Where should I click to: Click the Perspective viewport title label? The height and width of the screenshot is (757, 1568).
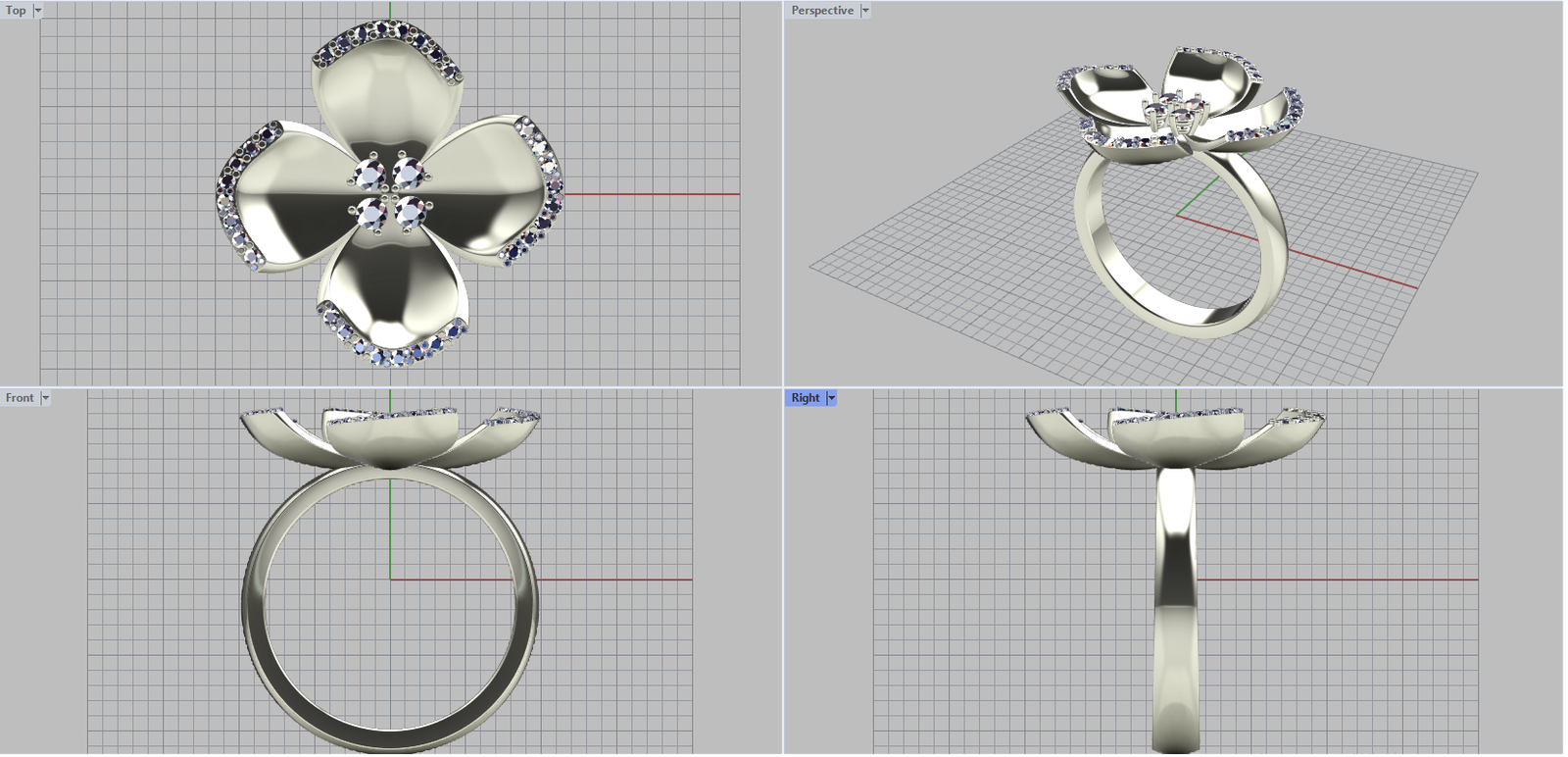822,11
